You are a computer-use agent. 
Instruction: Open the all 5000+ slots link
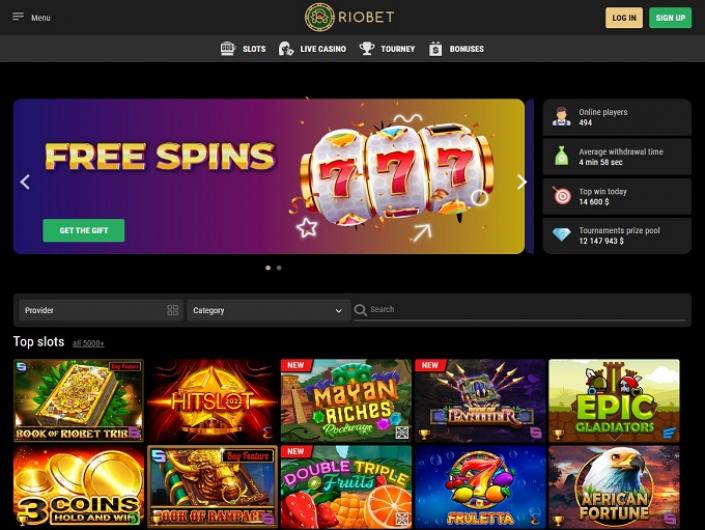88,343
